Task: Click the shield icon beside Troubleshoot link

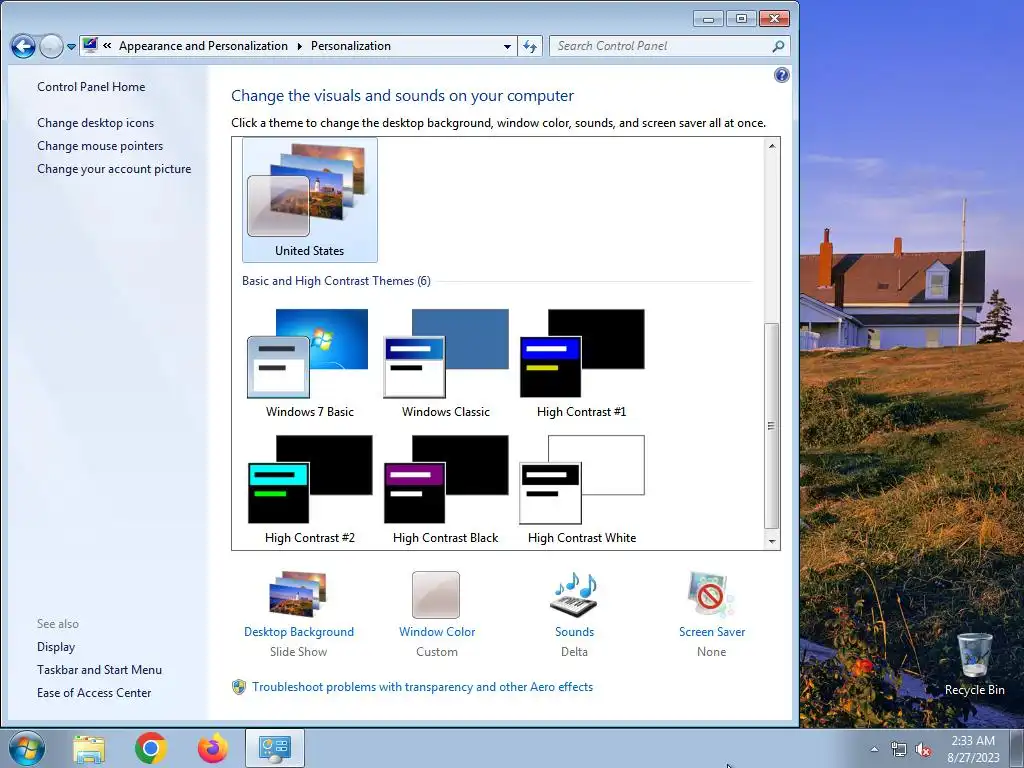Action: point(239,687)
